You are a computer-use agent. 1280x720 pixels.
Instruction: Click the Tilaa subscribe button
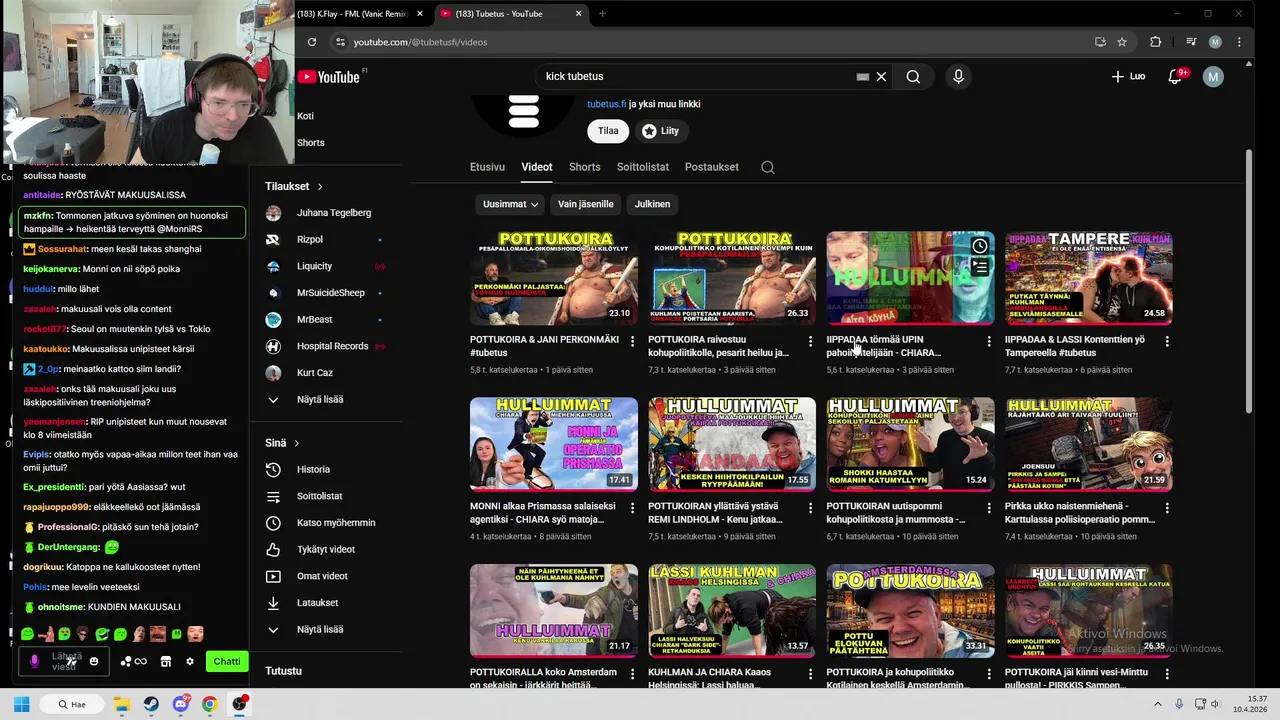608,131
